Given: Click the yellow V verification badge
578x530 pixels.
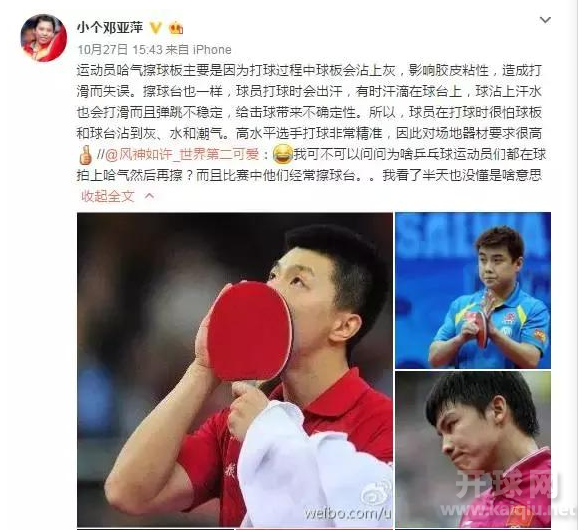Looking at the screenshot, I should pyautogui.click(x=156, y=28).
